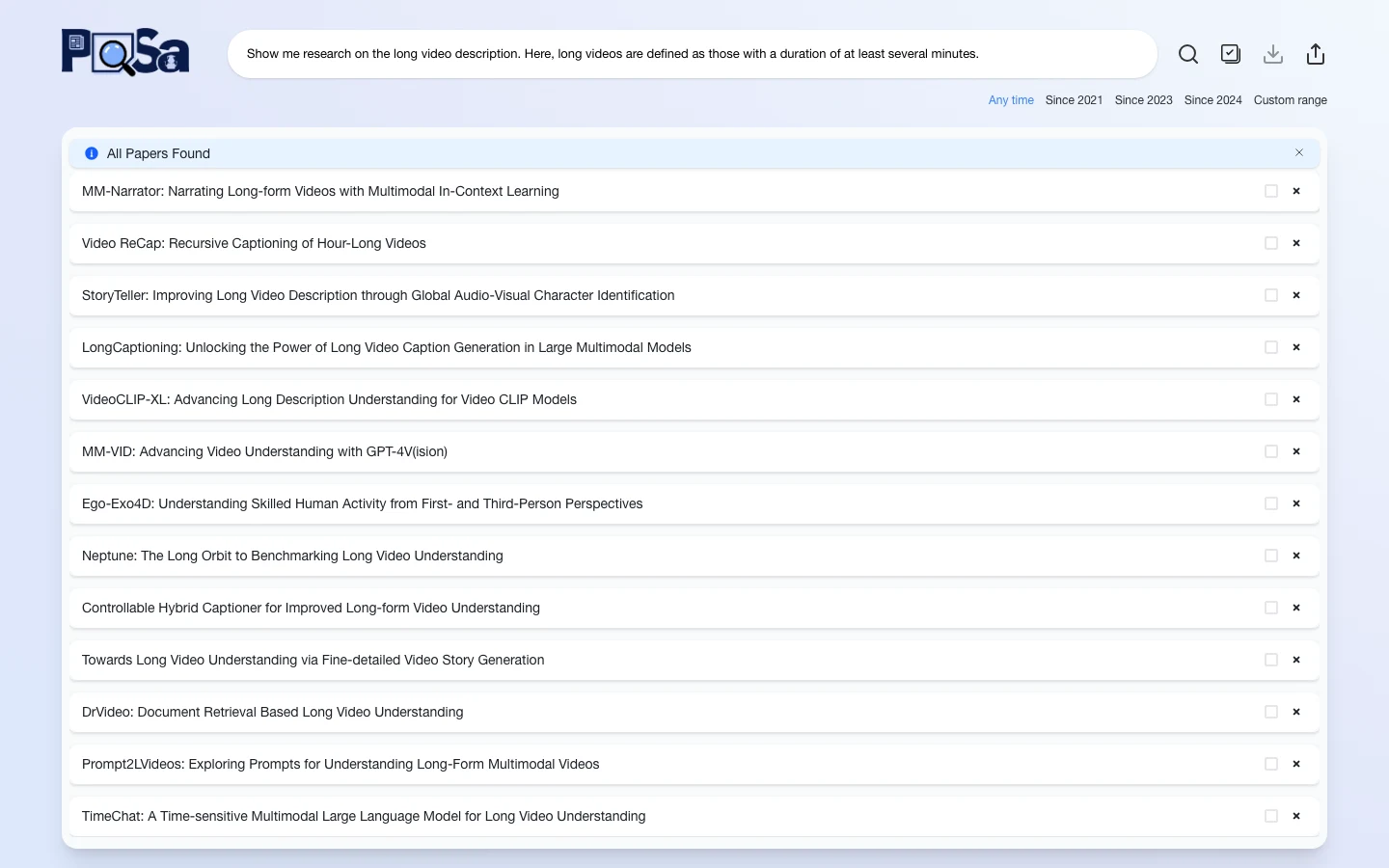Tick the StoryTeller paper checkbox
The height and width of the screenshot is (868, 1389).
(x=1271, y=295)
